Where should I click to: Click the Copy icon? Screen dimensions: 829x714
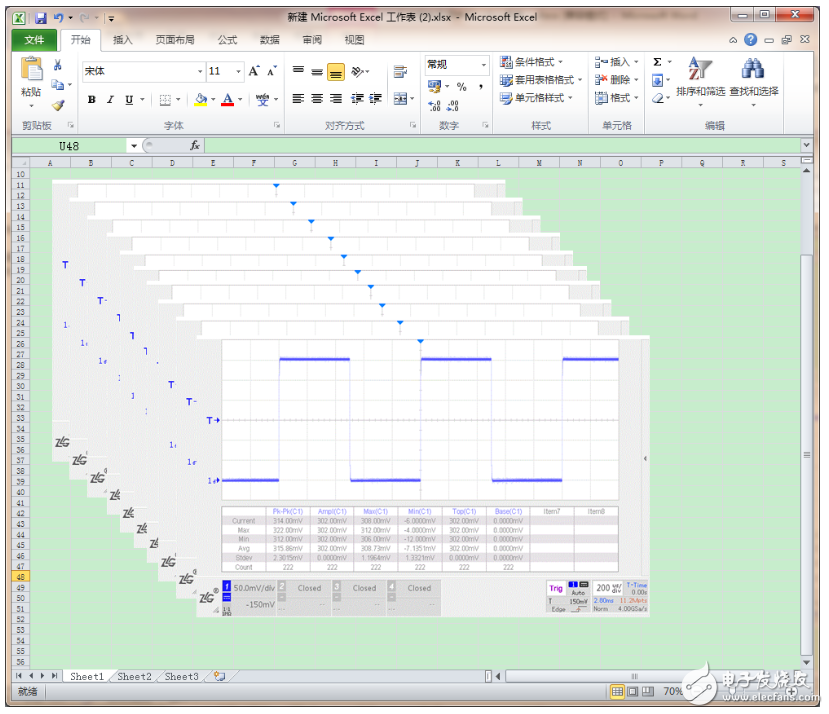click(58, 85)
